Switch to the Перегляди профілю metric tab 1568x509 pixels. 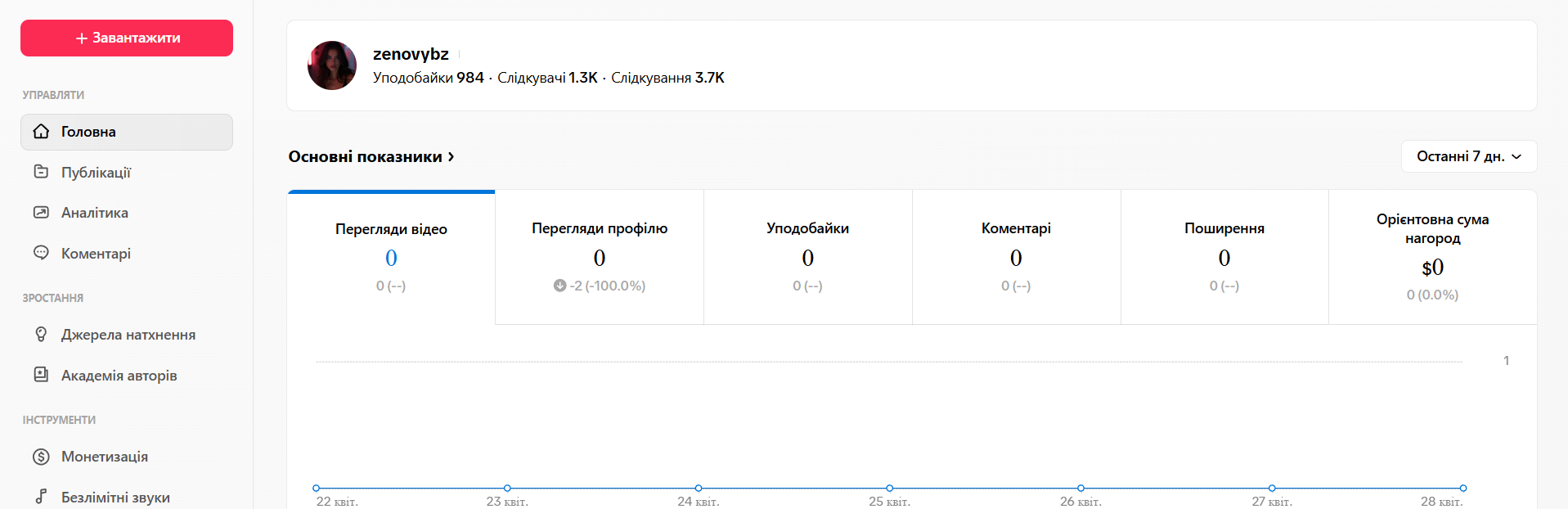(599, 258)
